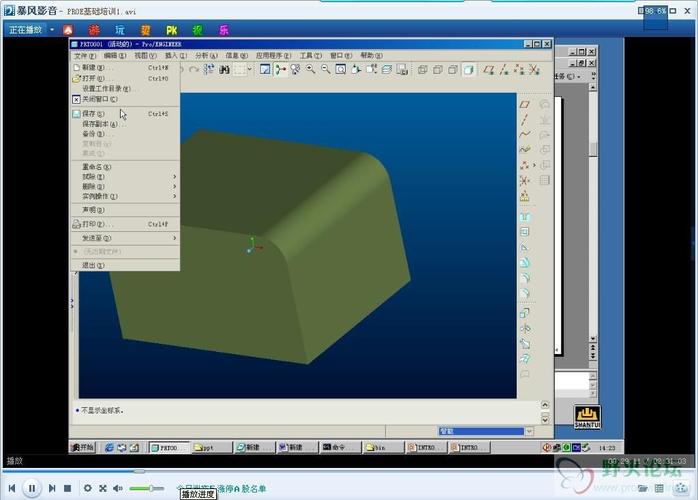Stop playback with the stop button
Image resolution: width=698 pixels, height=500 pixels.
[68, 488]
